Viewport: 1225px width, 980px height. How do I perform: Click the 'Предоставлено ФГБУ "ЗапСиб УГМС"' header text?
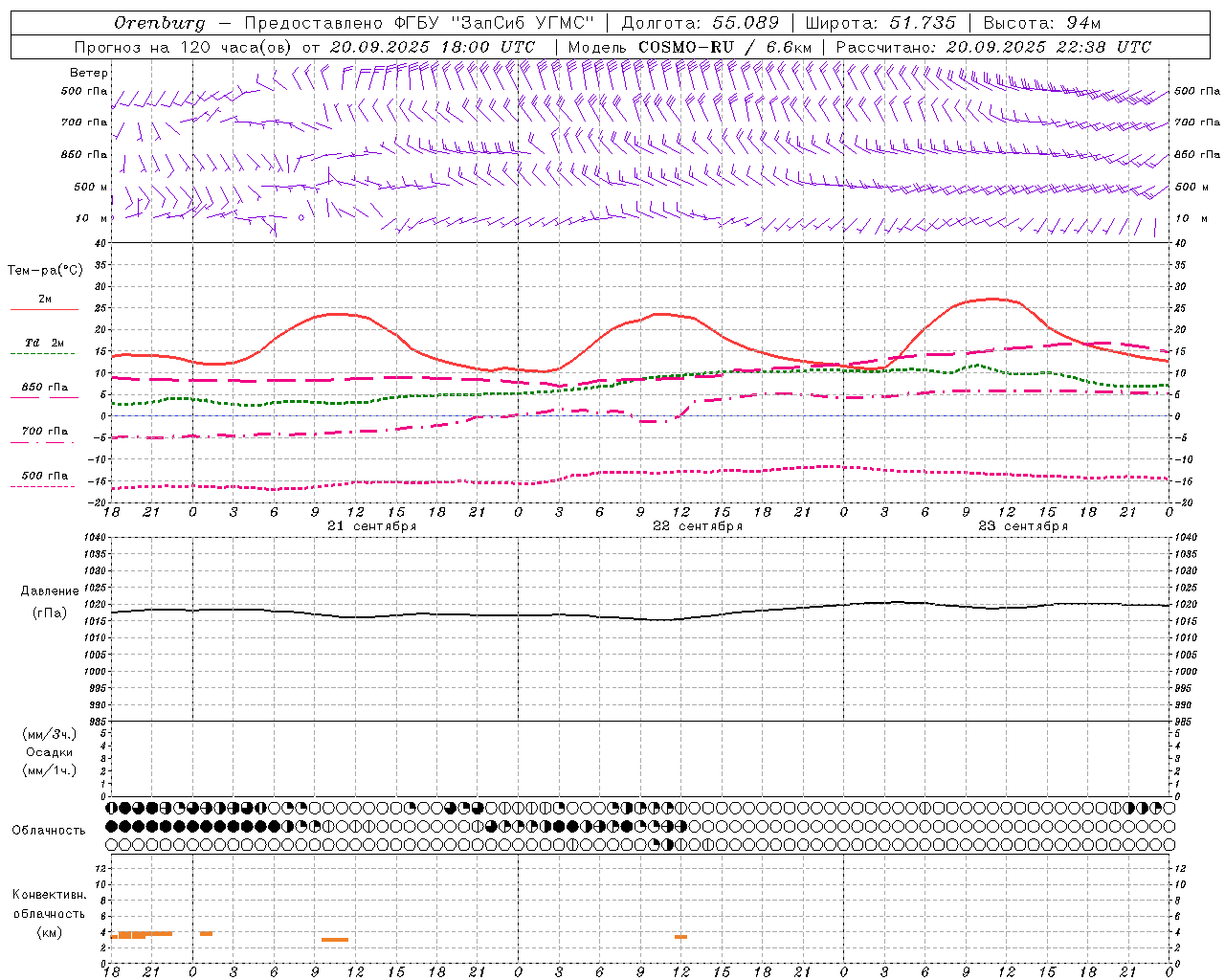click(x=418, y=23)
